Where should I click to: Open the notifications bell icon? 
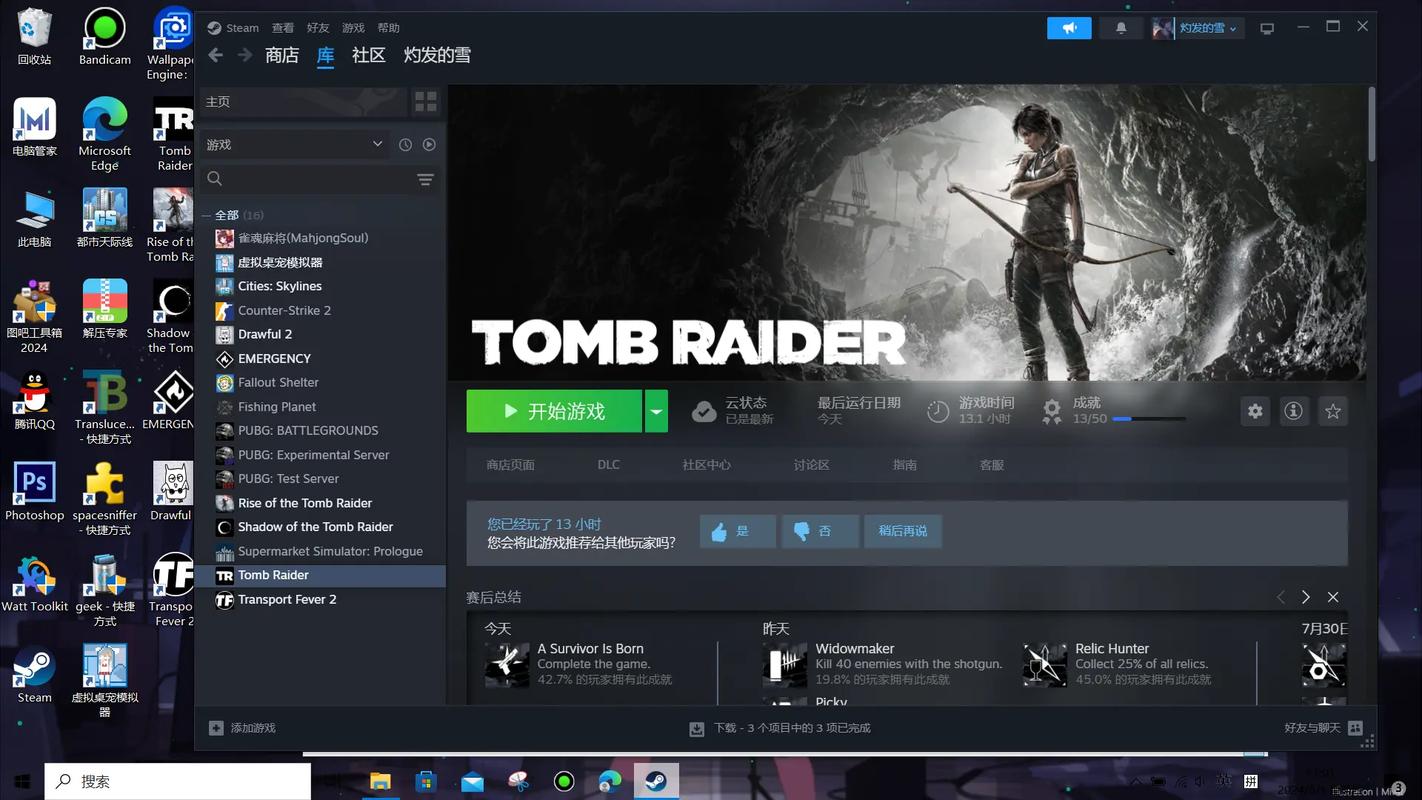click(x=1121, y=28)
